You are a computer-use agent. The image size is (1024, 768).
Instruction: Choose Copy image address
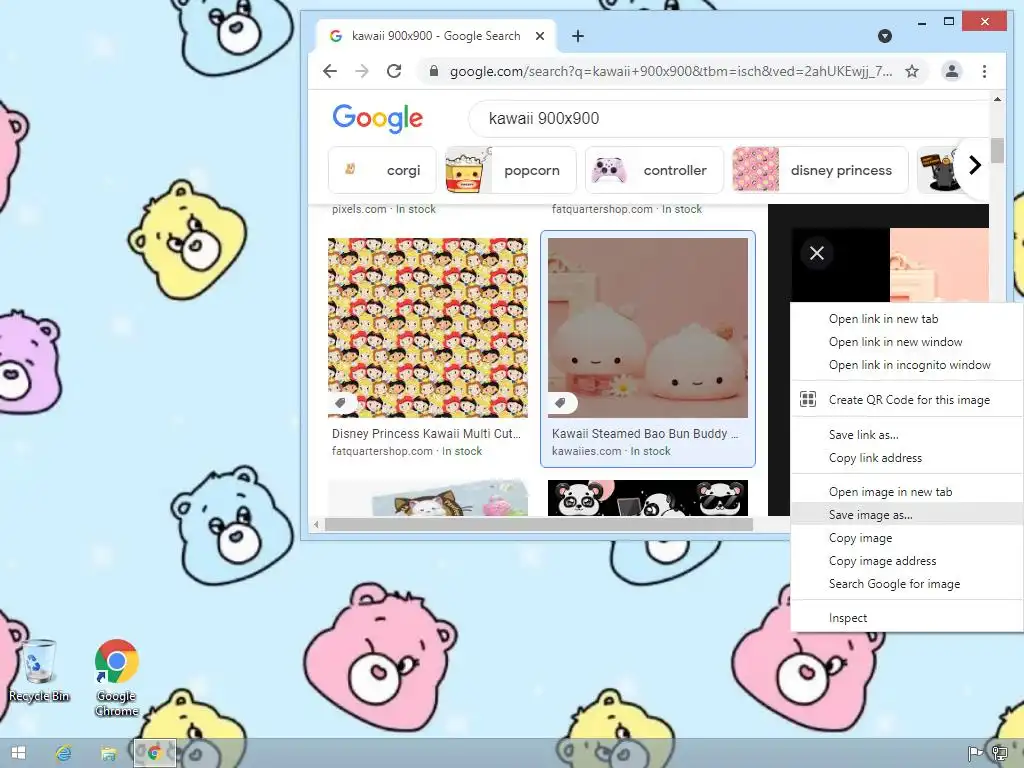[x=906, y=561]
